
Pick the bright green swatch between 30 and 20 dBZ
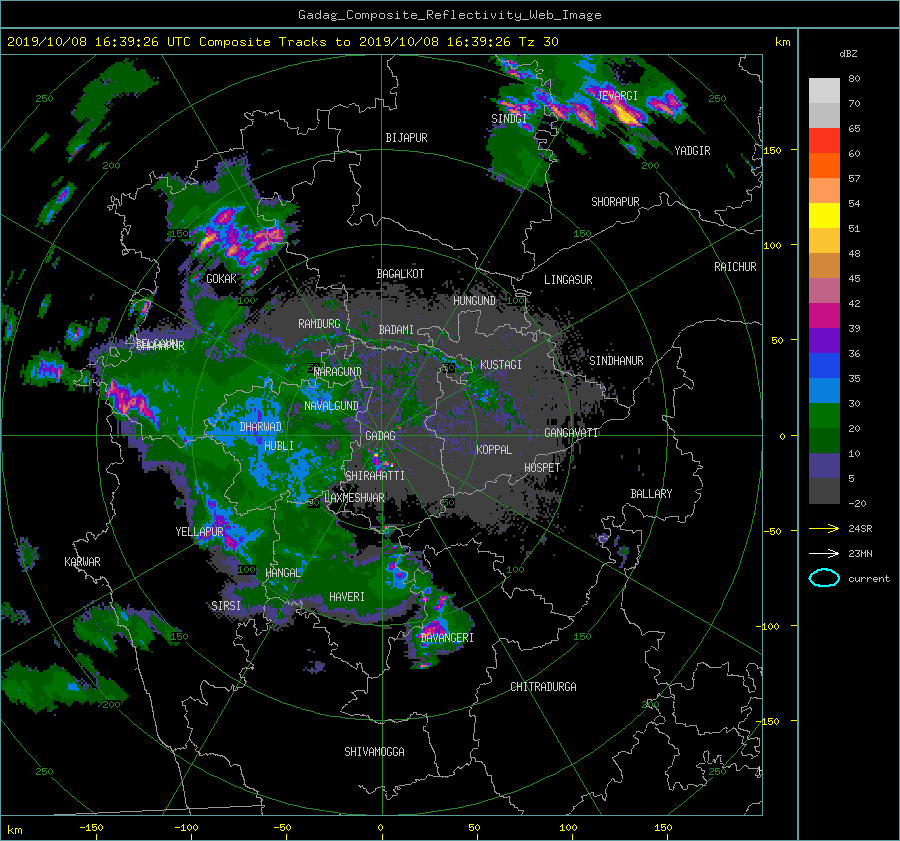[x=824, y=416]
